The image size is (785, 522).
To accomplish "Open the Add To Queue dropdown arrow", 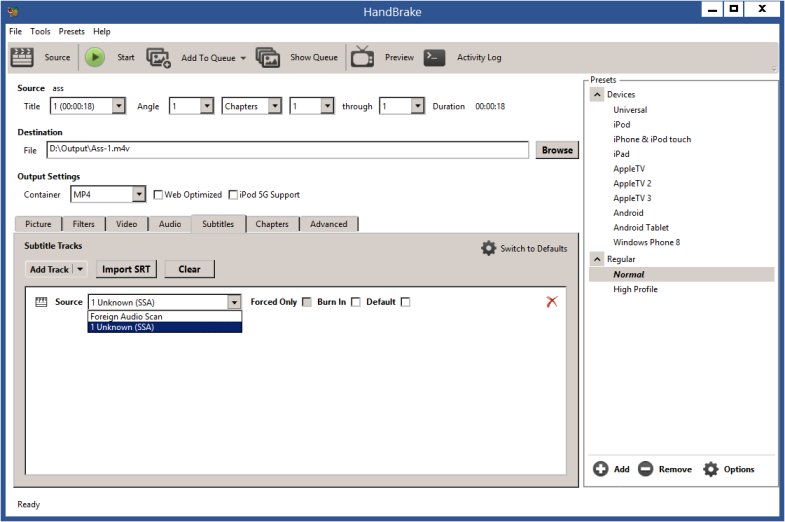I will coord(243,58).
